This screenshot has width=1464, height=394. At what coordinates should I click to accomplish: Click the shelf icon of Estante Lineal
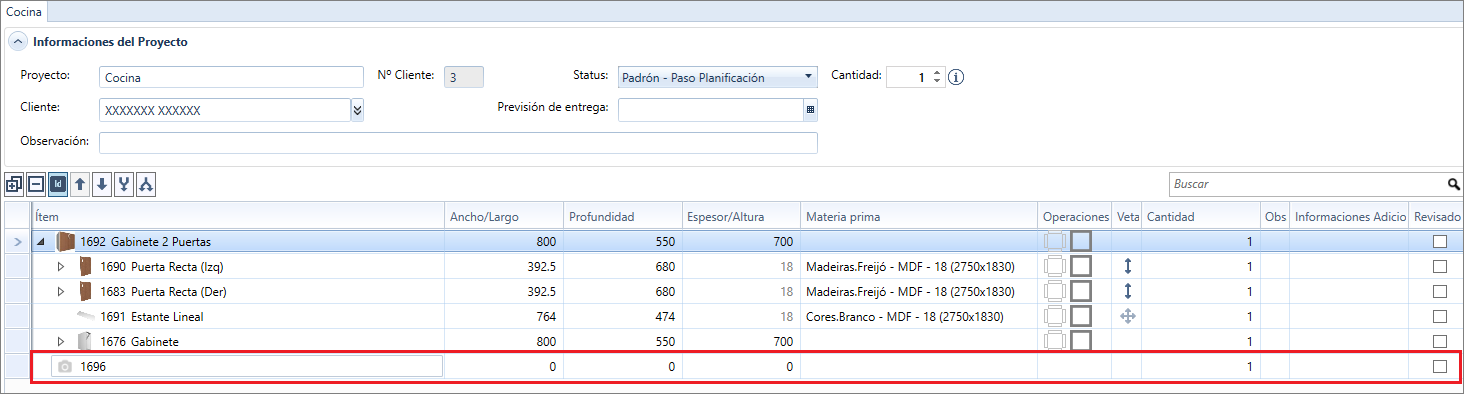(85, 316)
